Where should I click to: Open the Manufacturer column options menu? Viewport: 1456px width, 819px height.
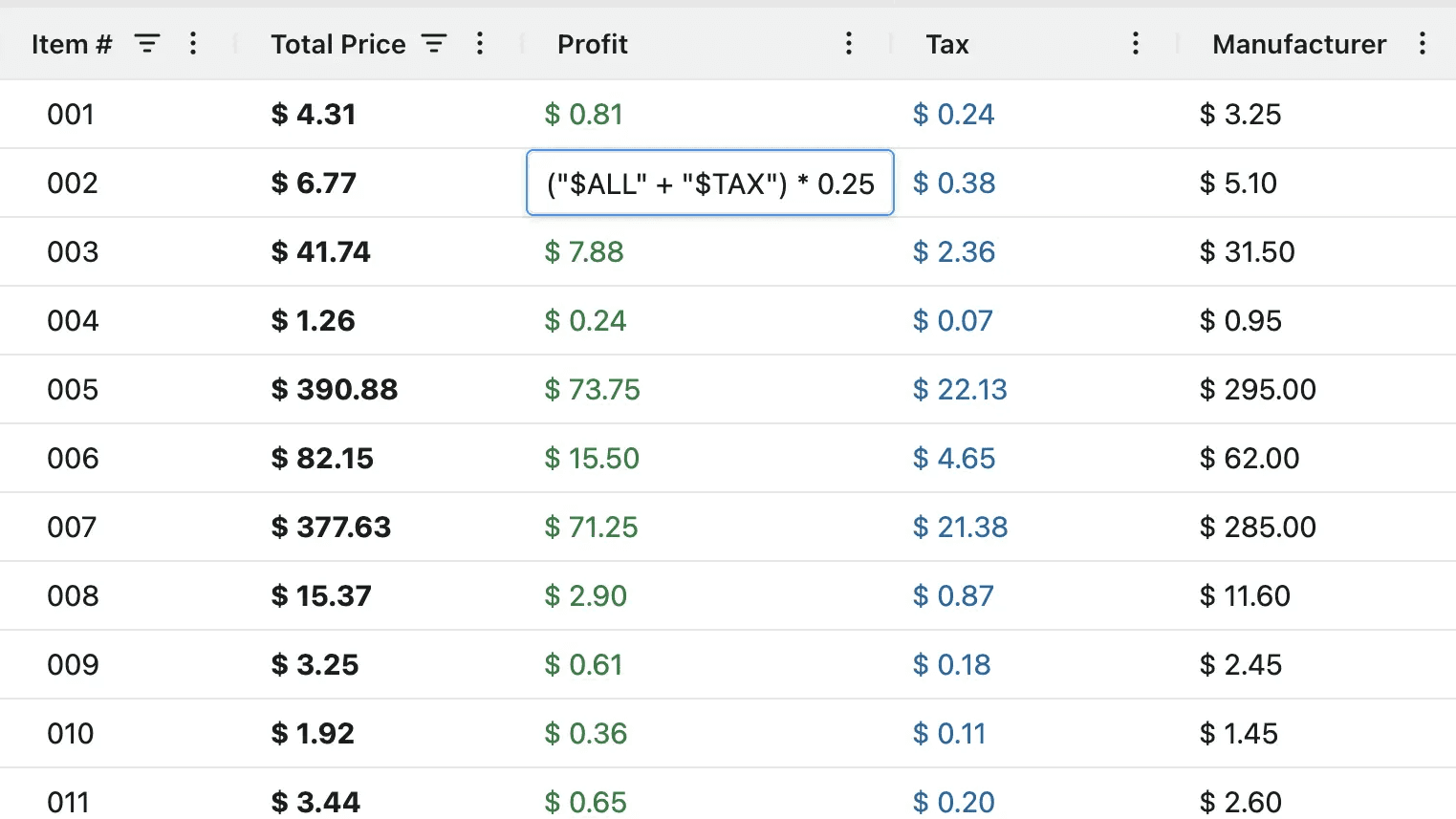1422,44
